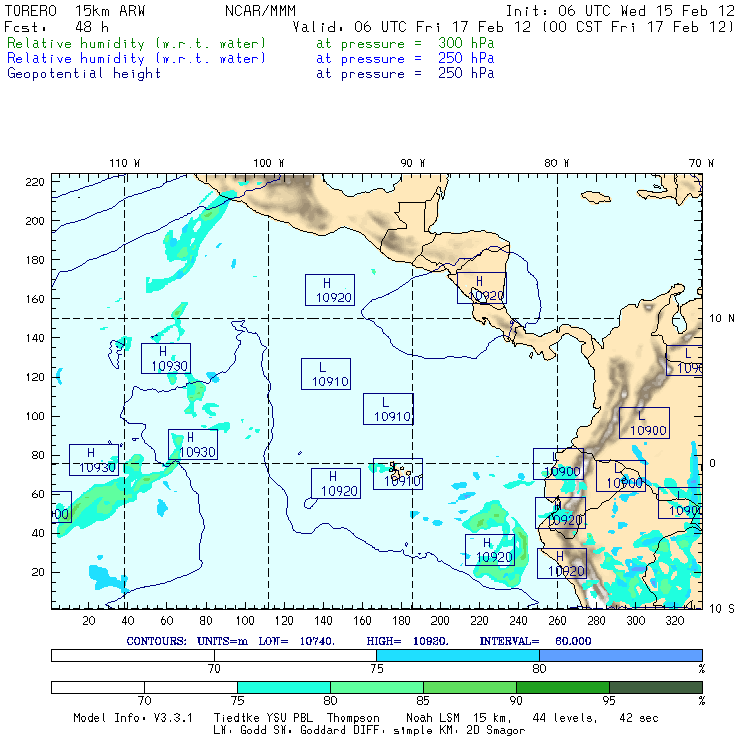The height and width of the screenshot is (740, 740).
Task: Click the "Noah LSM" text
Action: click(x=433, y=718)
